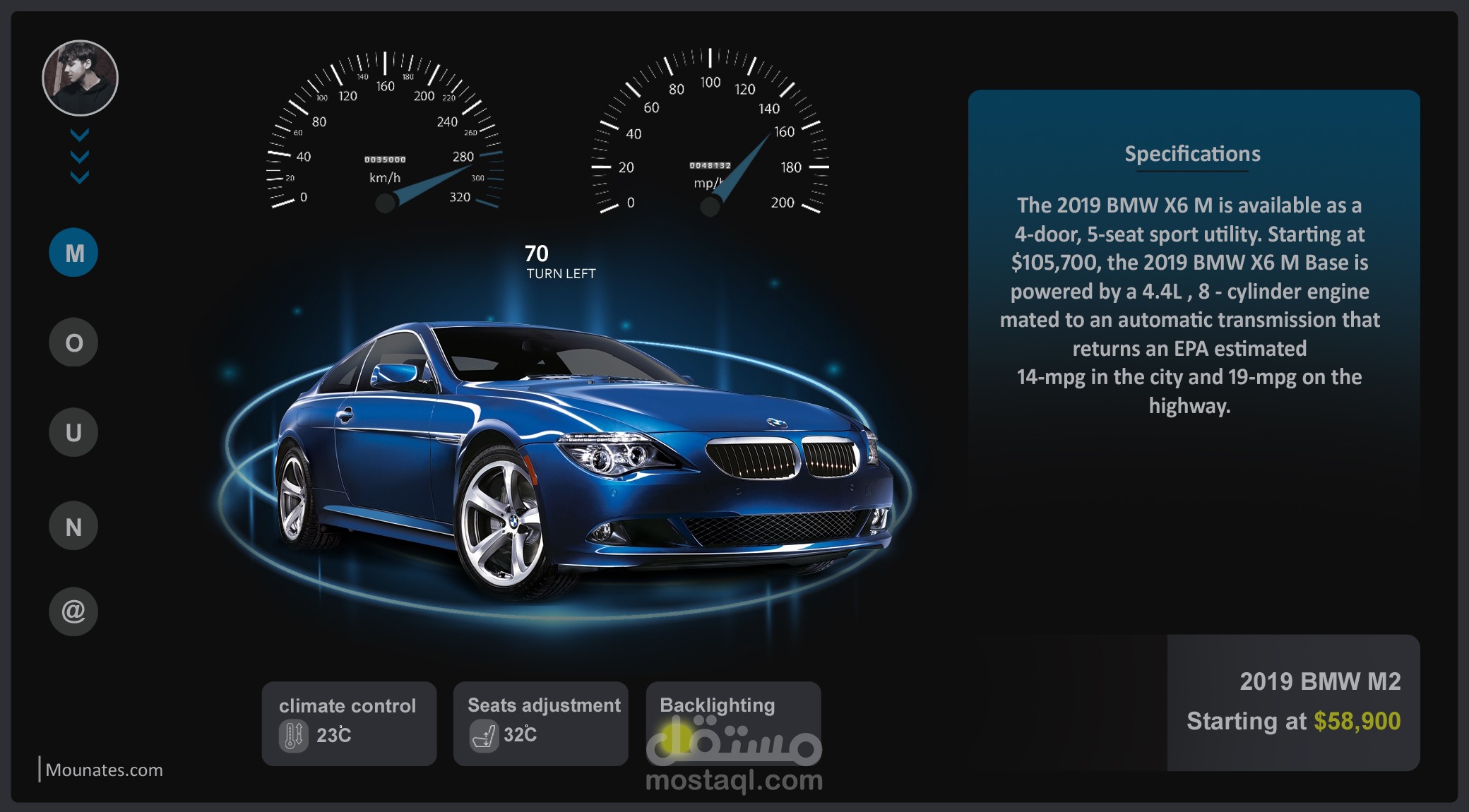Viewport: 1469px width, 812px height.
Task: Click the O icon in the sidebar
Action: (73, 342)
